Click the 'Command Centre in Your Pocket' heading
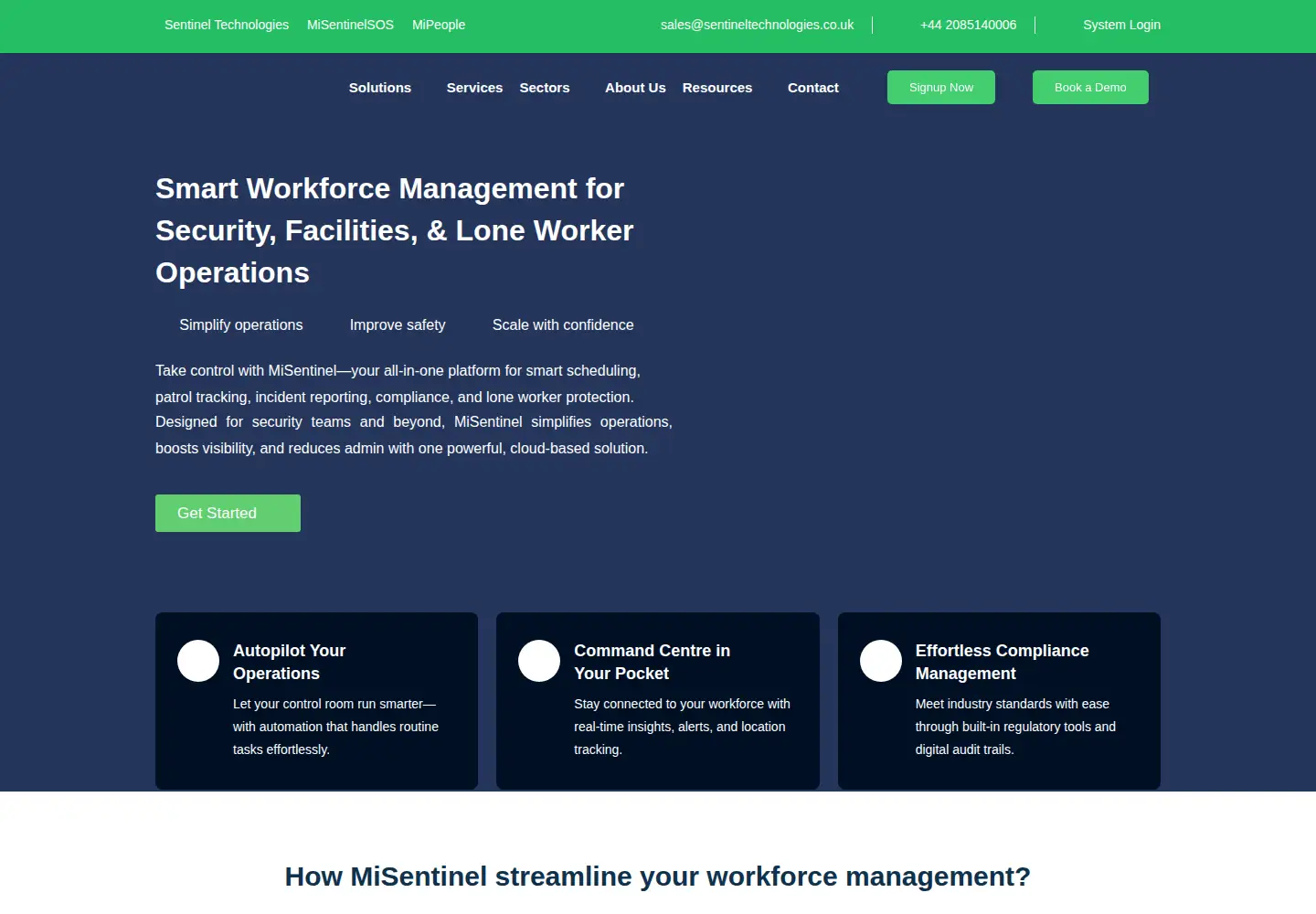This screenshot has height=914, width=1316. [652, 662]
